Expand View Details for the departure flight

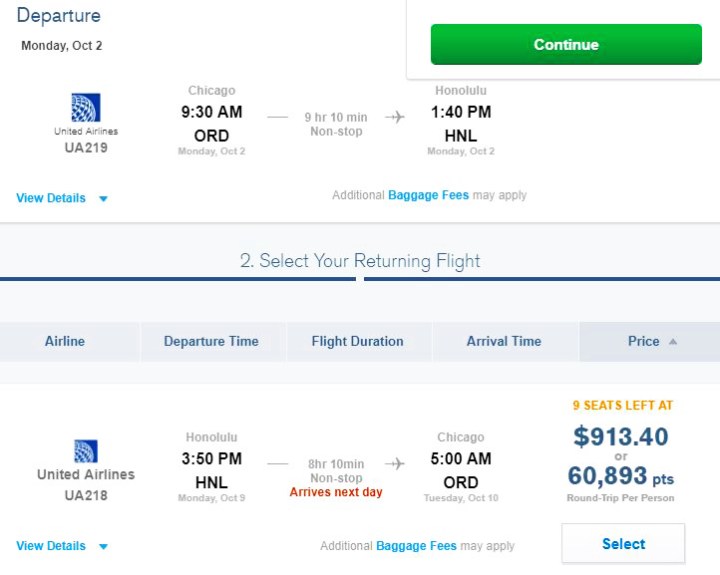pos(51,198)
